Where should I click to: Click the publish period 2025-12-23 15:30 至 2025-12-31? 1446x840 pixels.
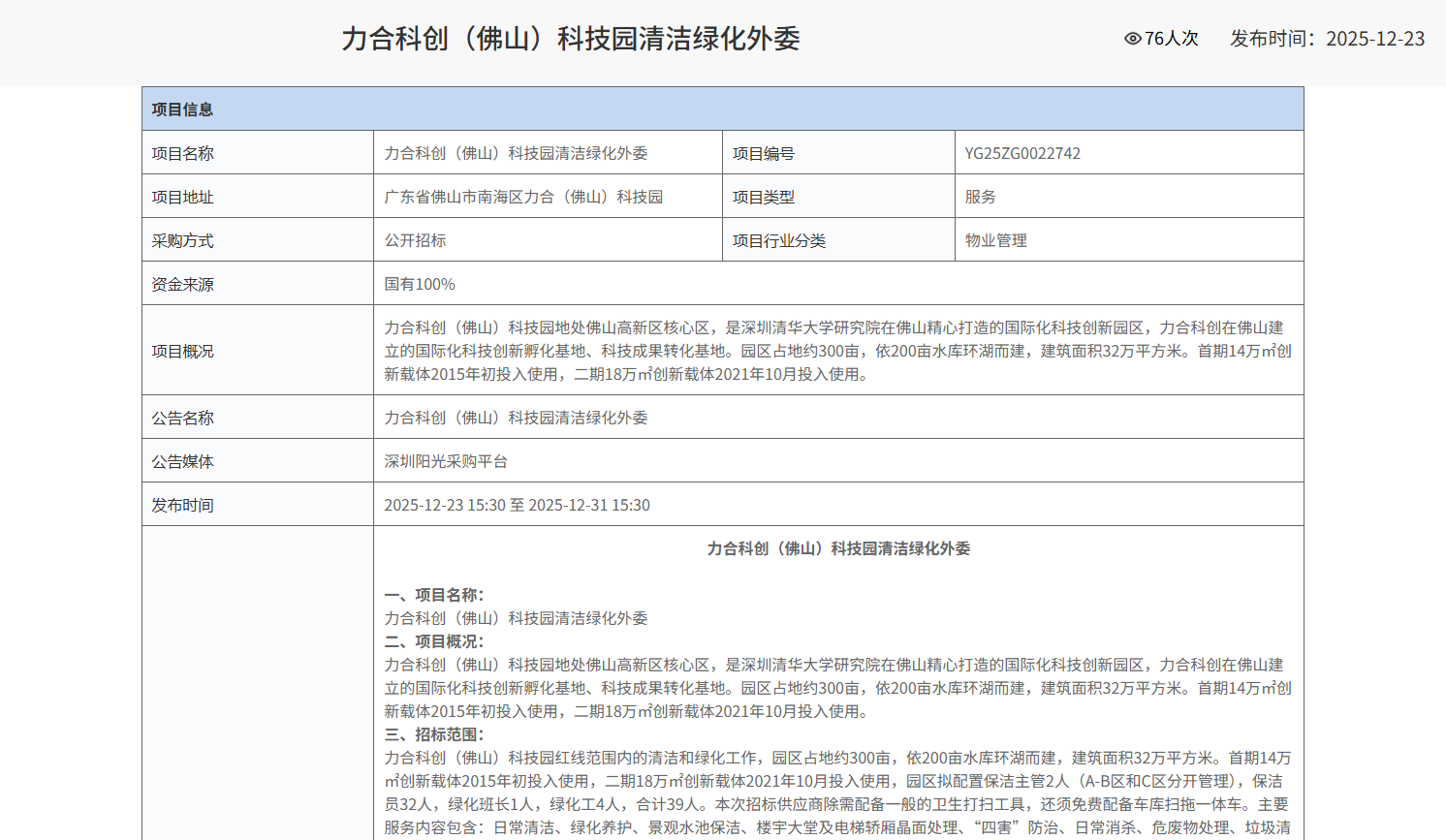tap(517, 505)
